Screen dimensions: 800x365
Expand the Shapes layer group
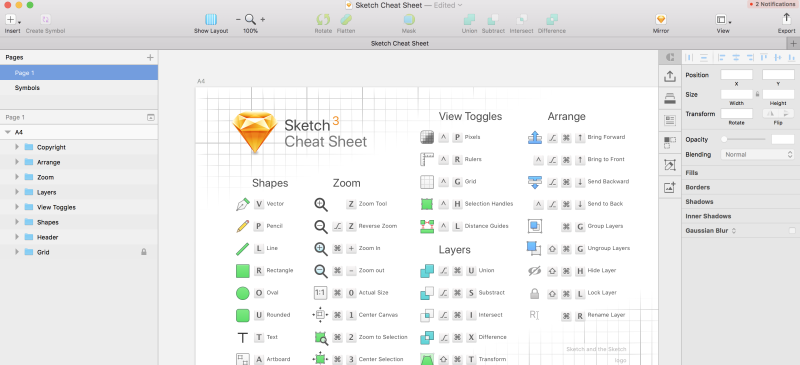pos(16,222)
